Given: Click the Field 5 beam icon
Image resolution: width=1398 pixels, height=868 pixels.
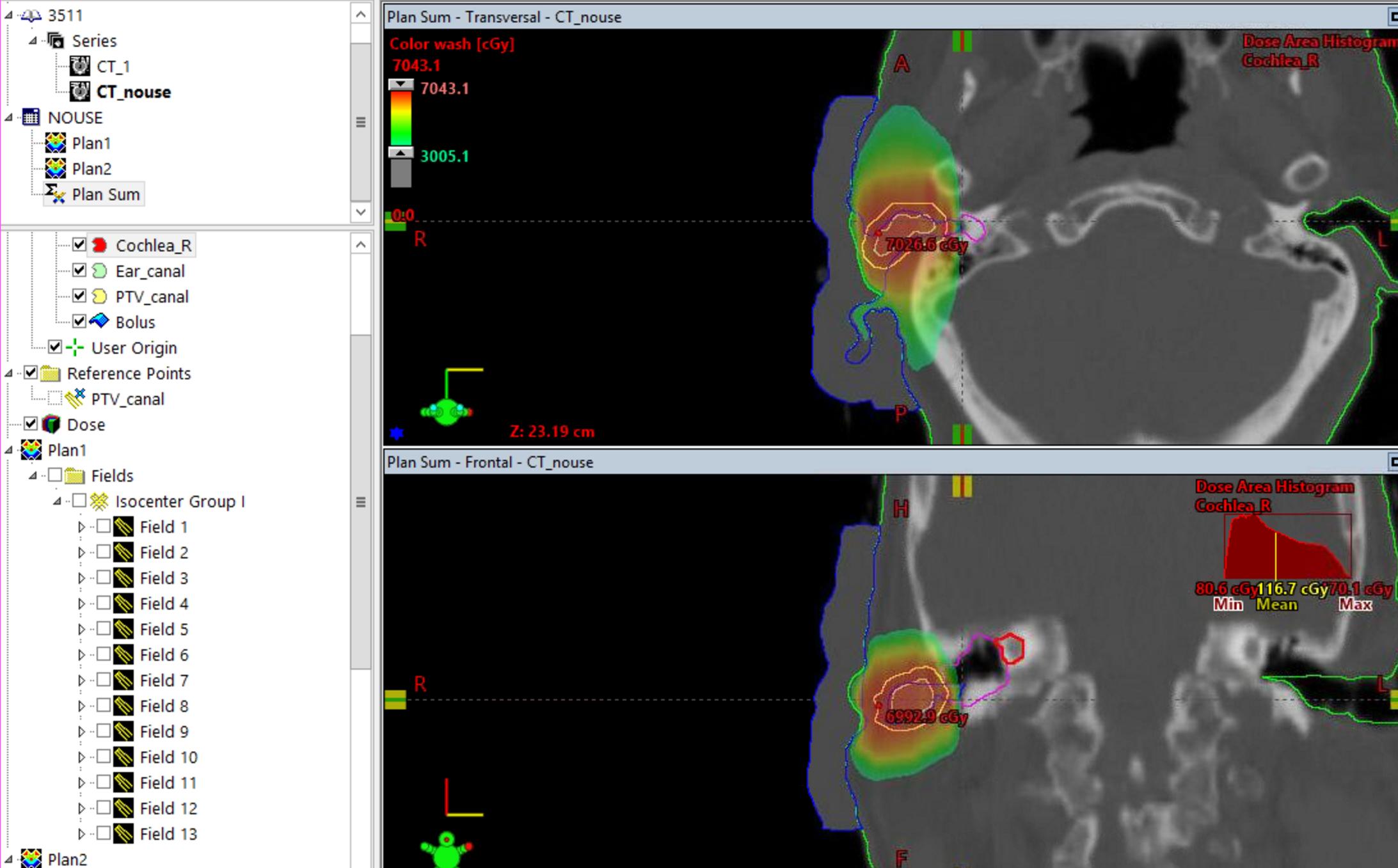Looking at the screenshot, I should (x=123, y=629).
